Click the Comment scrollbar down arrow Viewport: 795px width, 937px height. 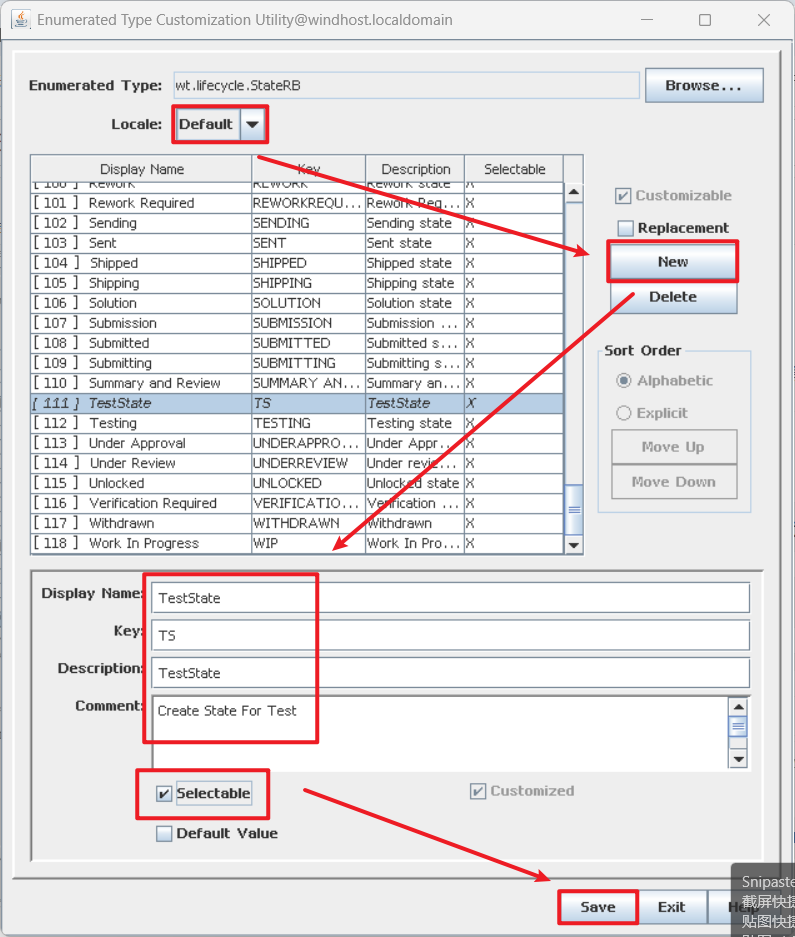pos(739,759)
